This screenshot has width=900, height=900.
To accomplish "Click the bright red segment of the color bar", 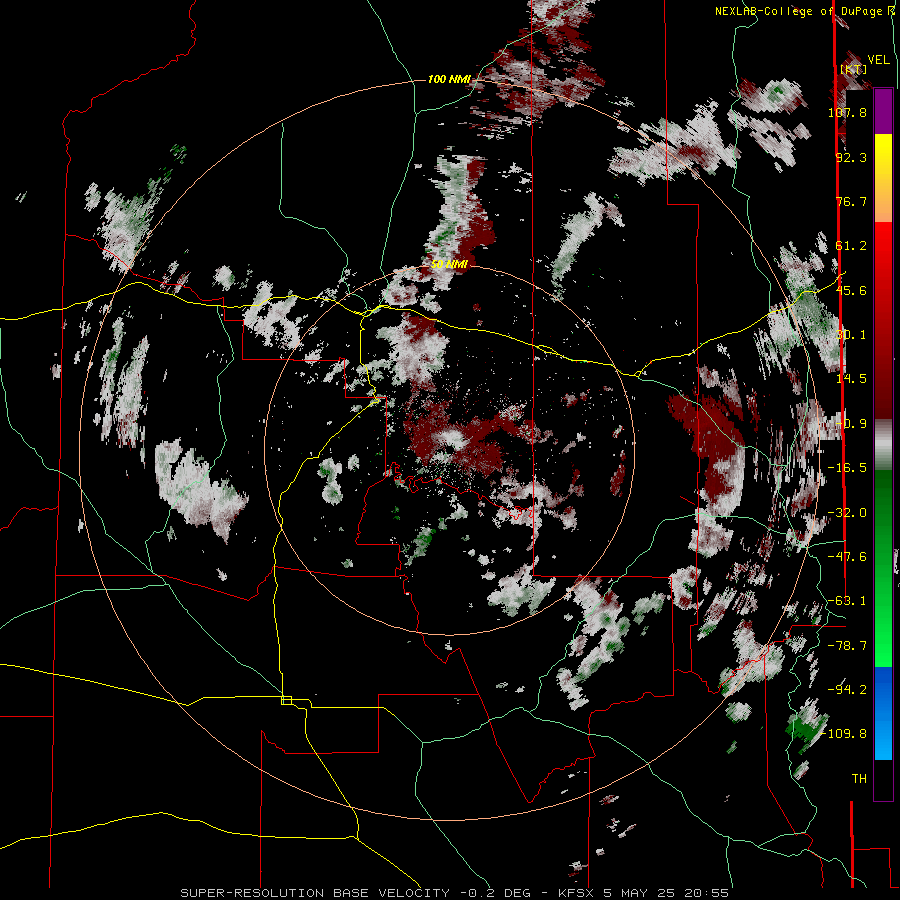I will (883, 253).
